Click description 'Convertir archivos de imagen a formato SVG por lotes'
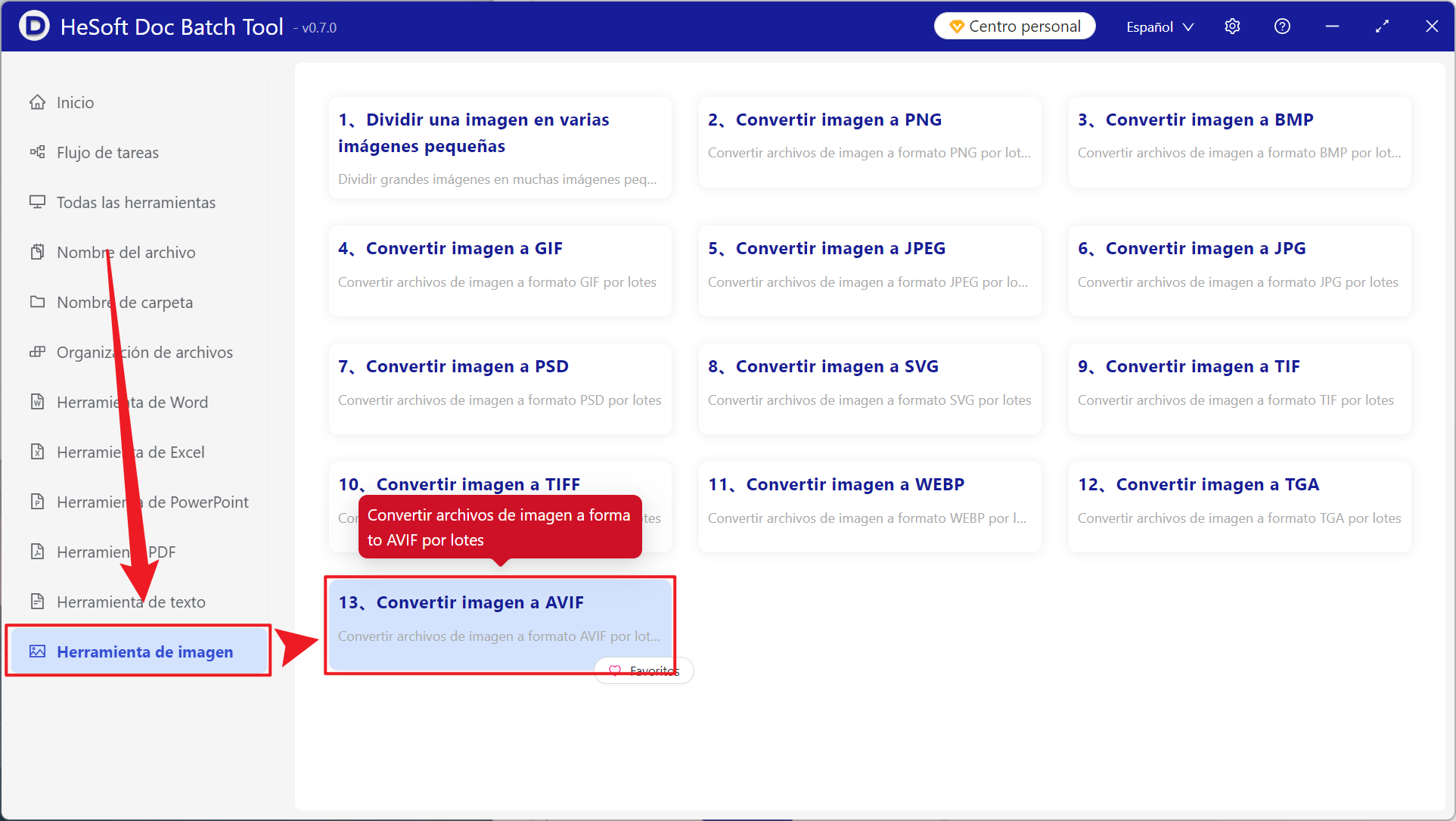 click(870, 400)
